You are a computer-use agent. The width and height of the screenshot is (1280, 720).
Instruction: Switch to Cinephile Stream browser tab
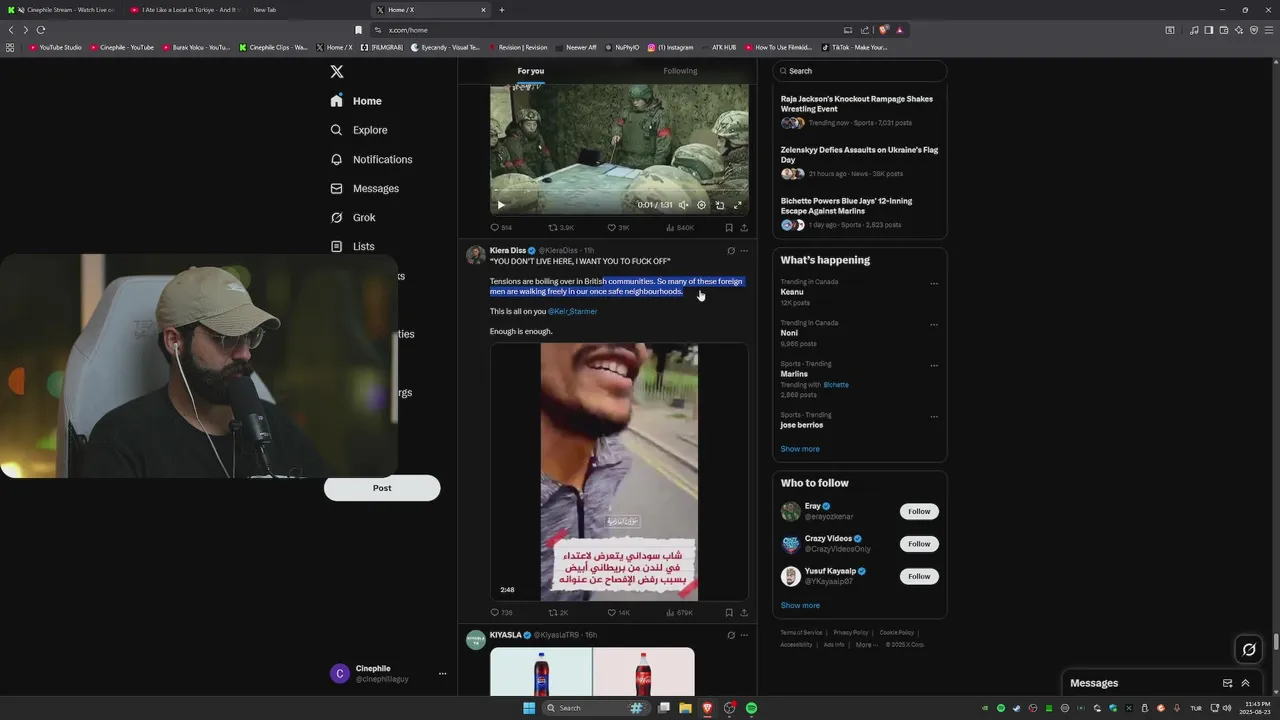tap(60, 10)
